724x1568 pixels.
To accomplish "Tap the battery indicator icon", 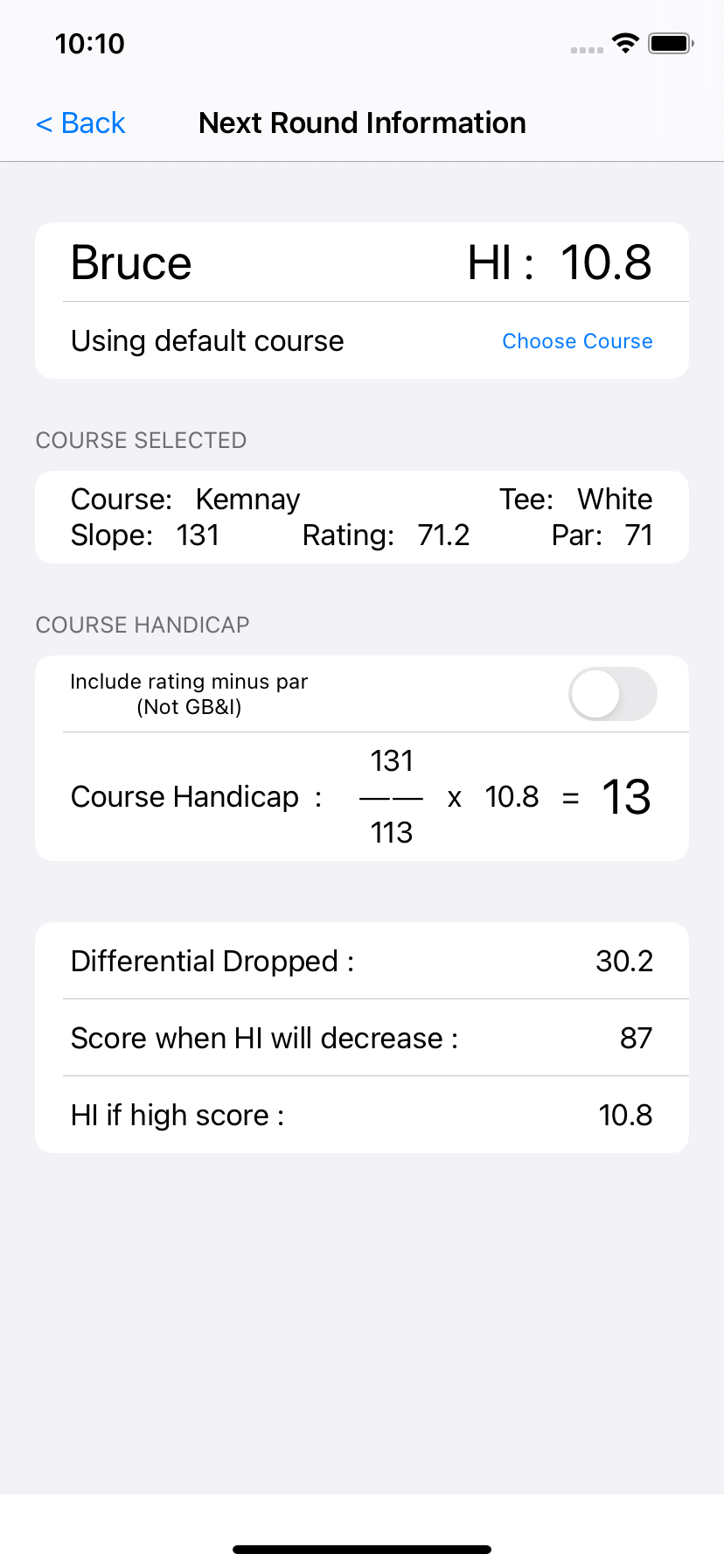I will [671, 43].
